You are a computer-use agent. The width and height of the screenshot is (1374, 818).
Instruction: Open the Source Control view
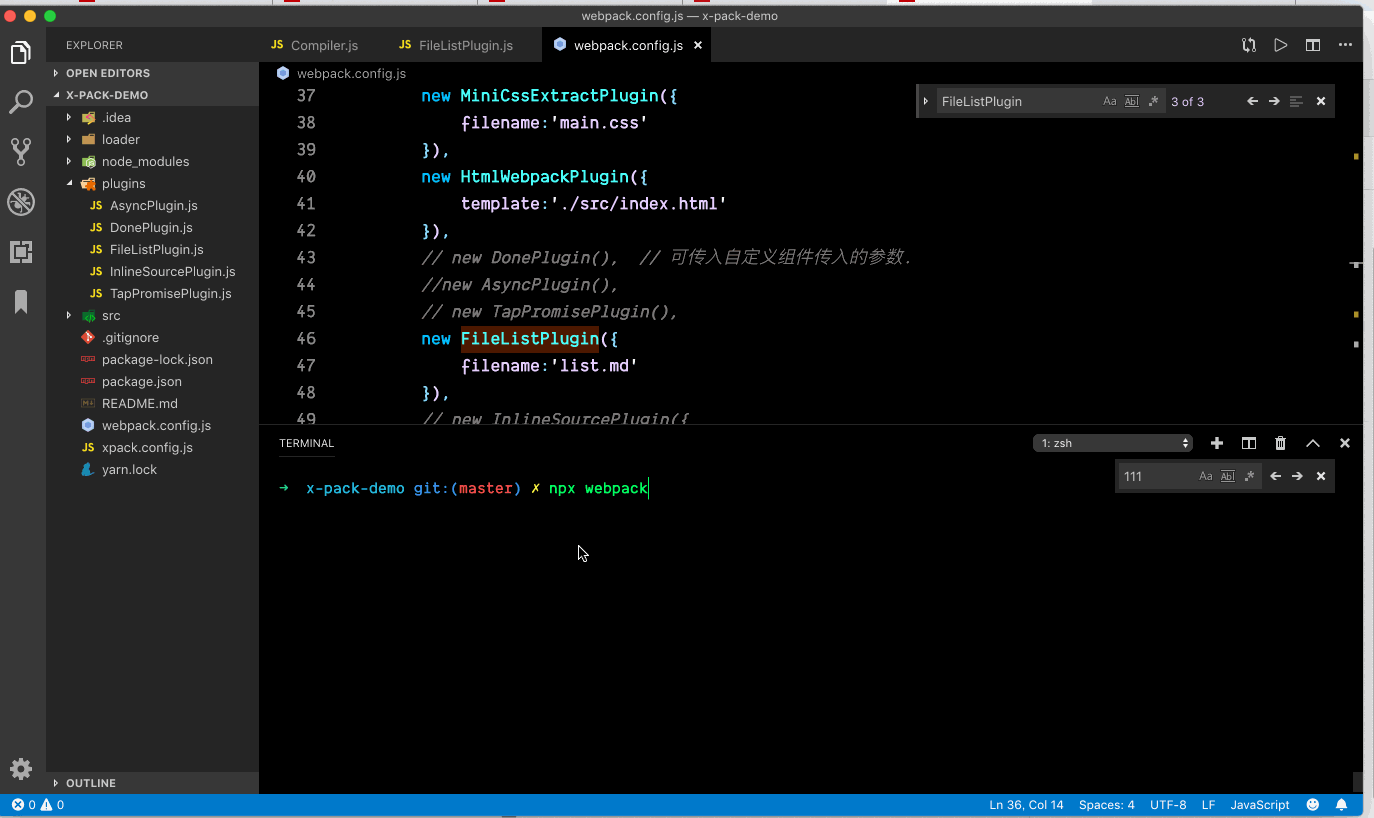click(21, 152)
